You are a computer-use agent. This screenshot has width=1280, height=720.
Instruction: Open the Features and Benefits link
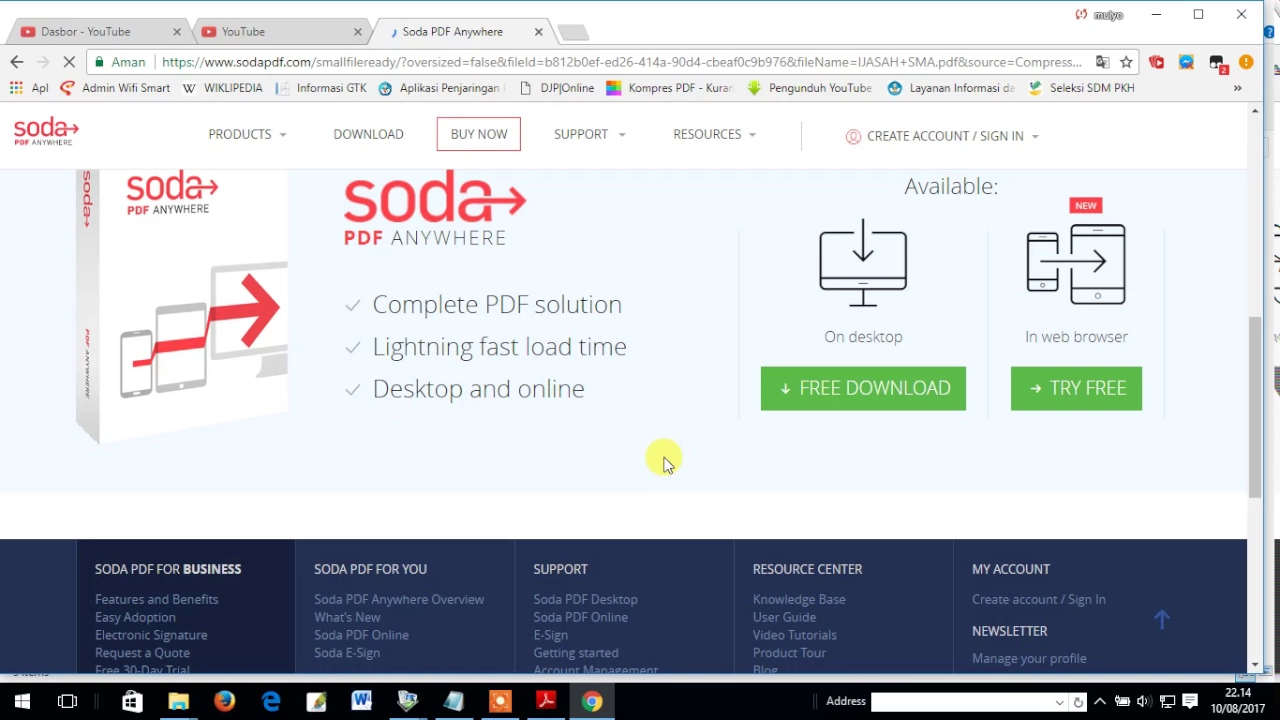tap(156, 599)
